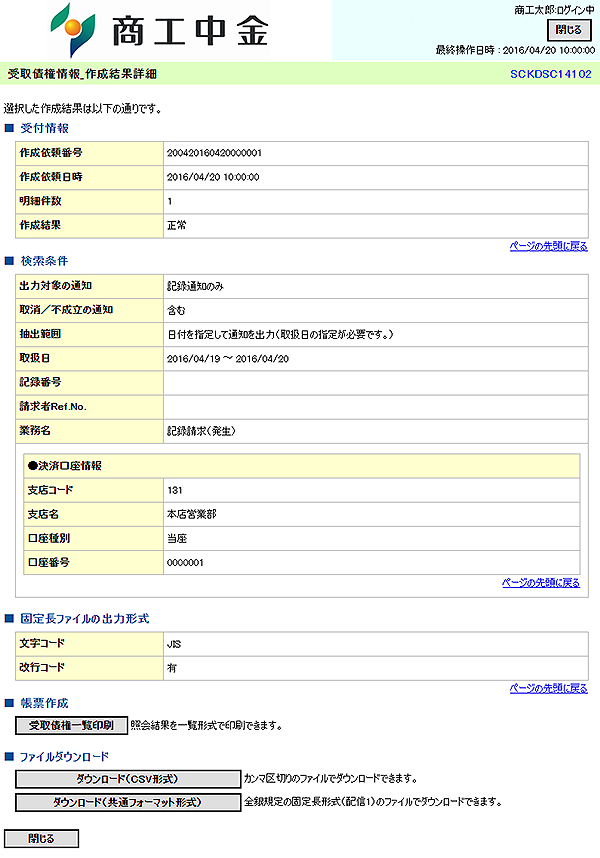Click ●決済口座情報 header row
The width and height of the screenshot is (600, 858).
pyautogui.click(x=302, y=466)
